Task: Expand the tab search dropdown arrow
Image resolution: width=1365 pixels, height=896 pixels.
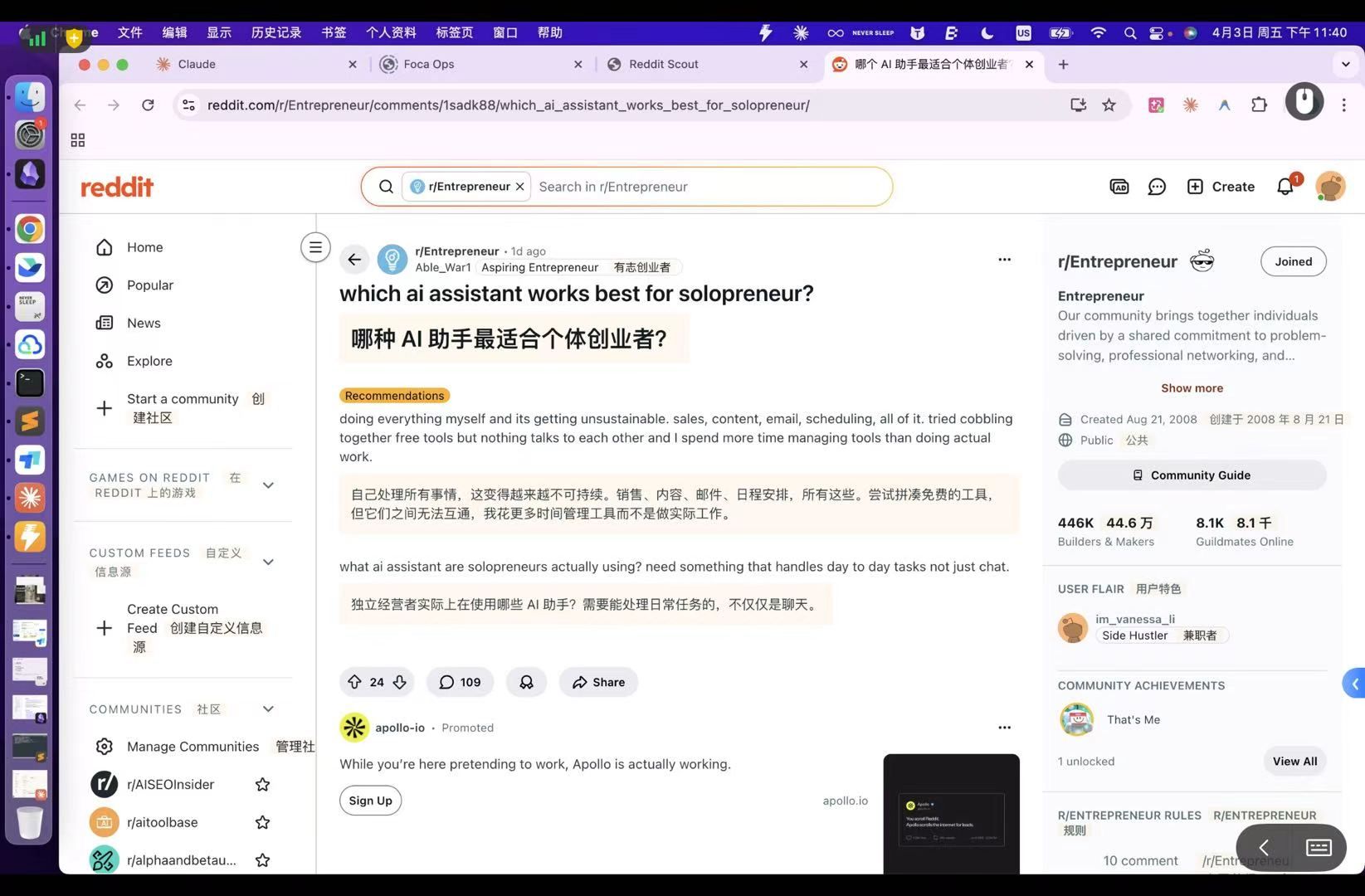Action: pos(1345,64)
